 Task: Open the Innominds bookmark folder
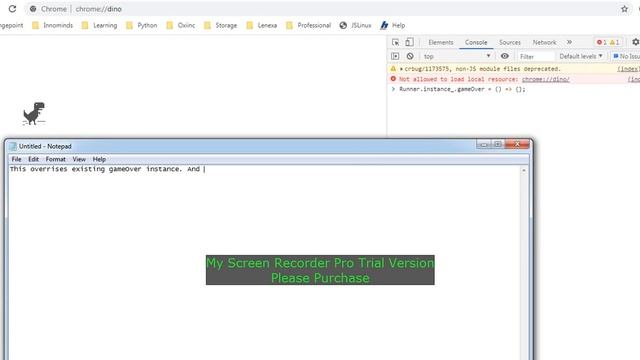tap(53, 25)
